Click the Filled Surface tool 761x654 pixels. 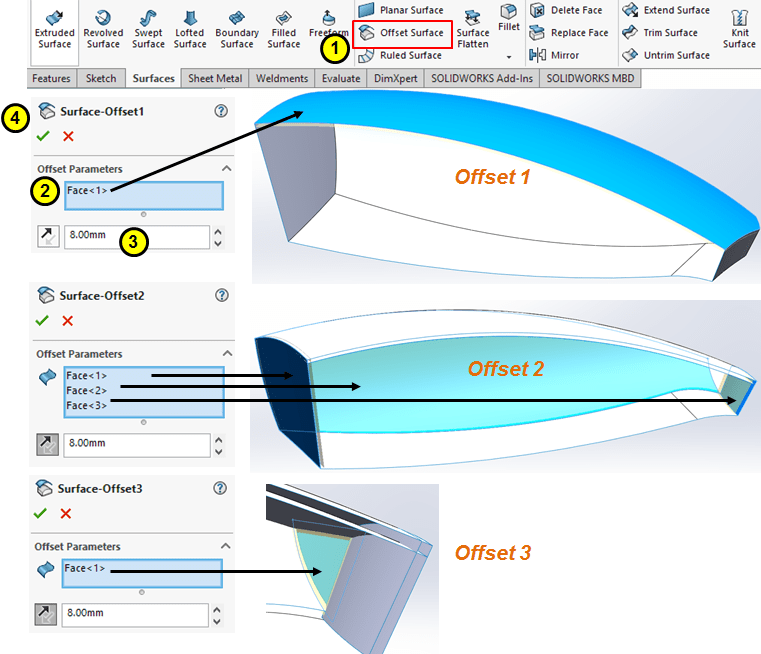click(284, 27)
